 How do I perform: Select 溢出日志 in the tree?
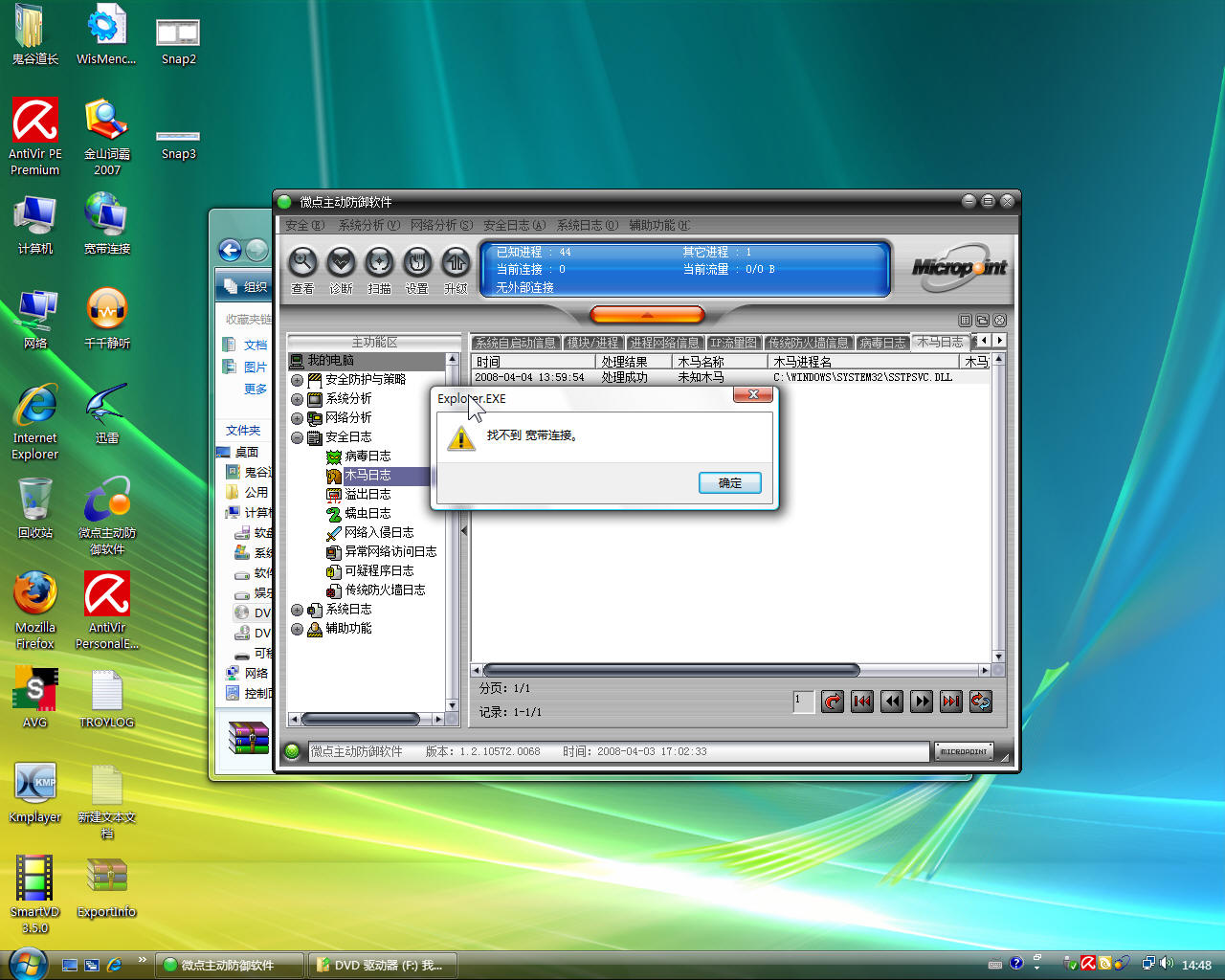367,495
